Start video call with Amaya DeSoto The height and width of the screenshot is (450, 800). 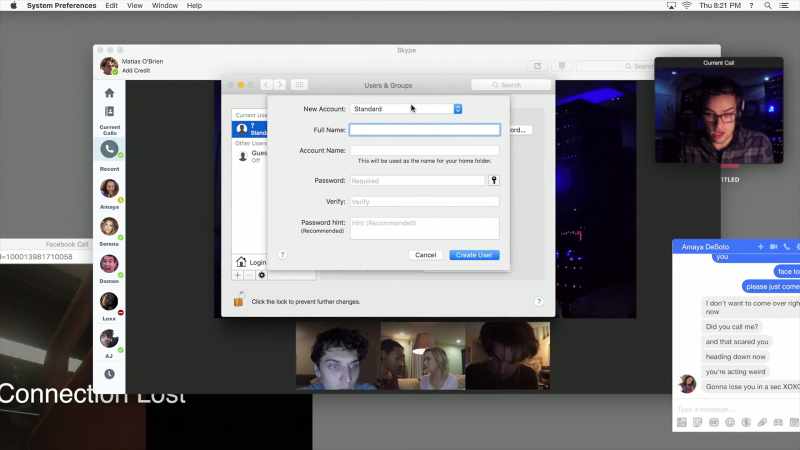coord(773,246)
